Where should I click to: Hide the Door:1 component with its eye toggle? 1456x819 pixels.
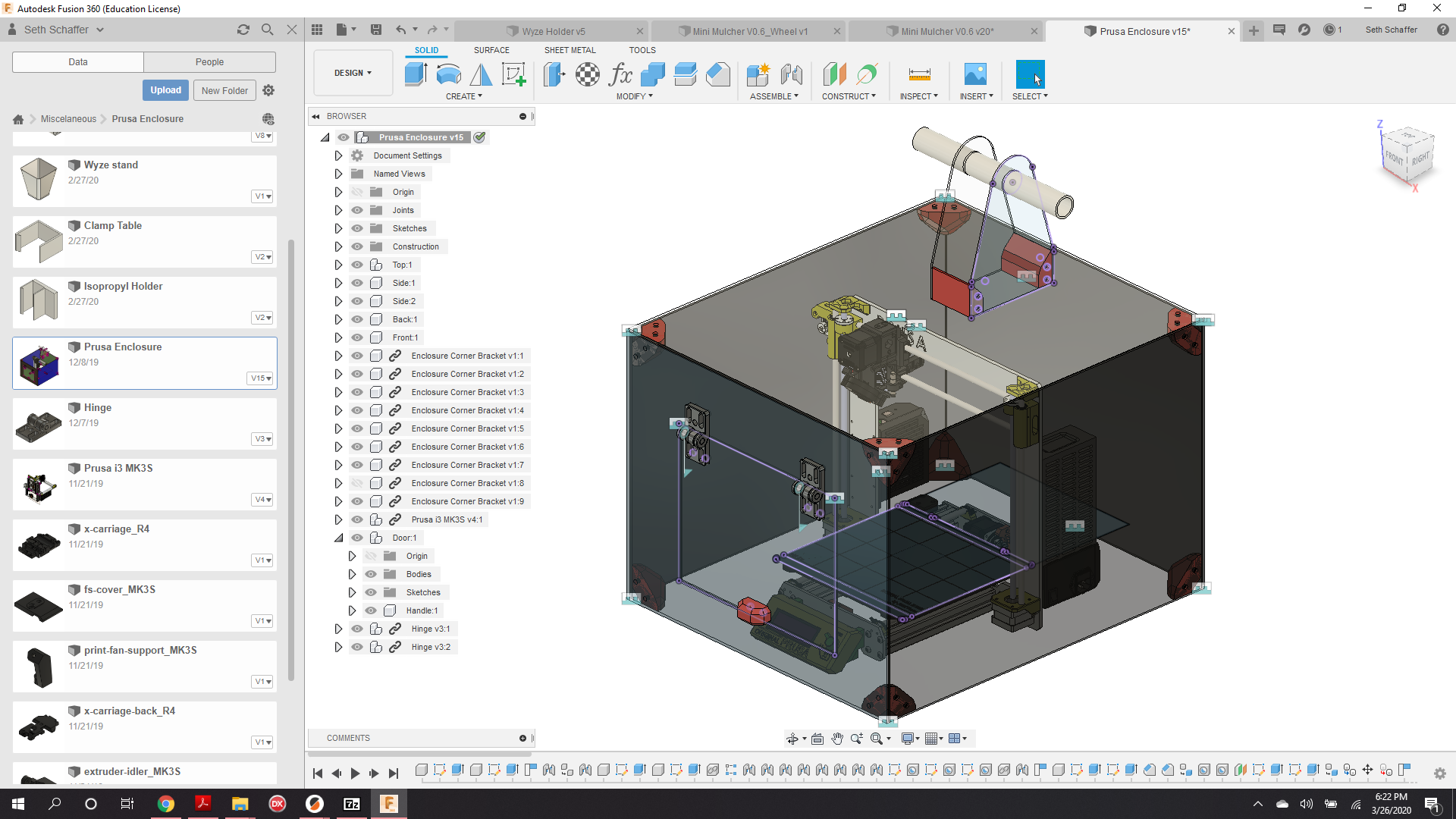tap(356, 538)
